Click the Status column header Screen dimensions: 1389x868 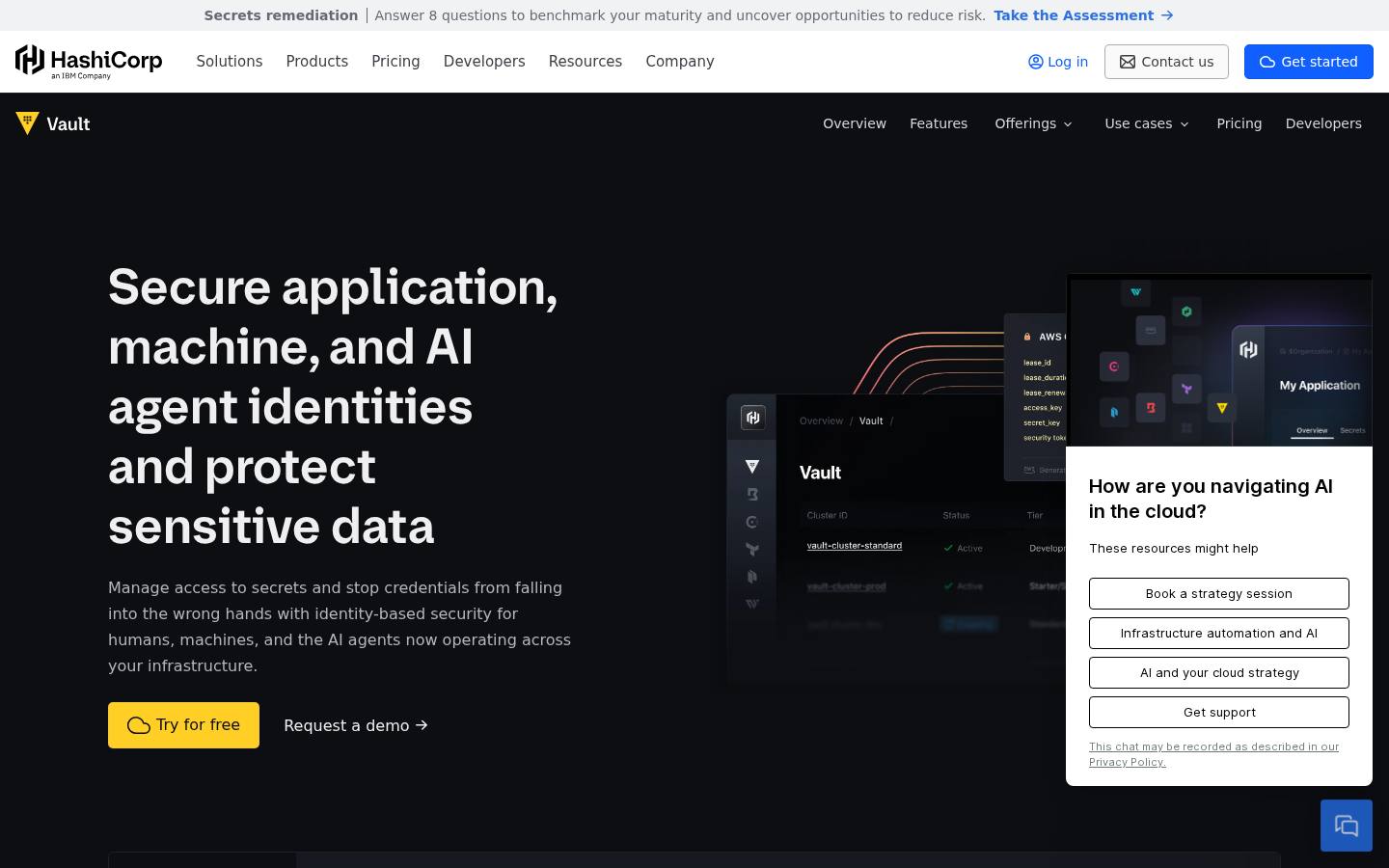[x=956, y=515]
